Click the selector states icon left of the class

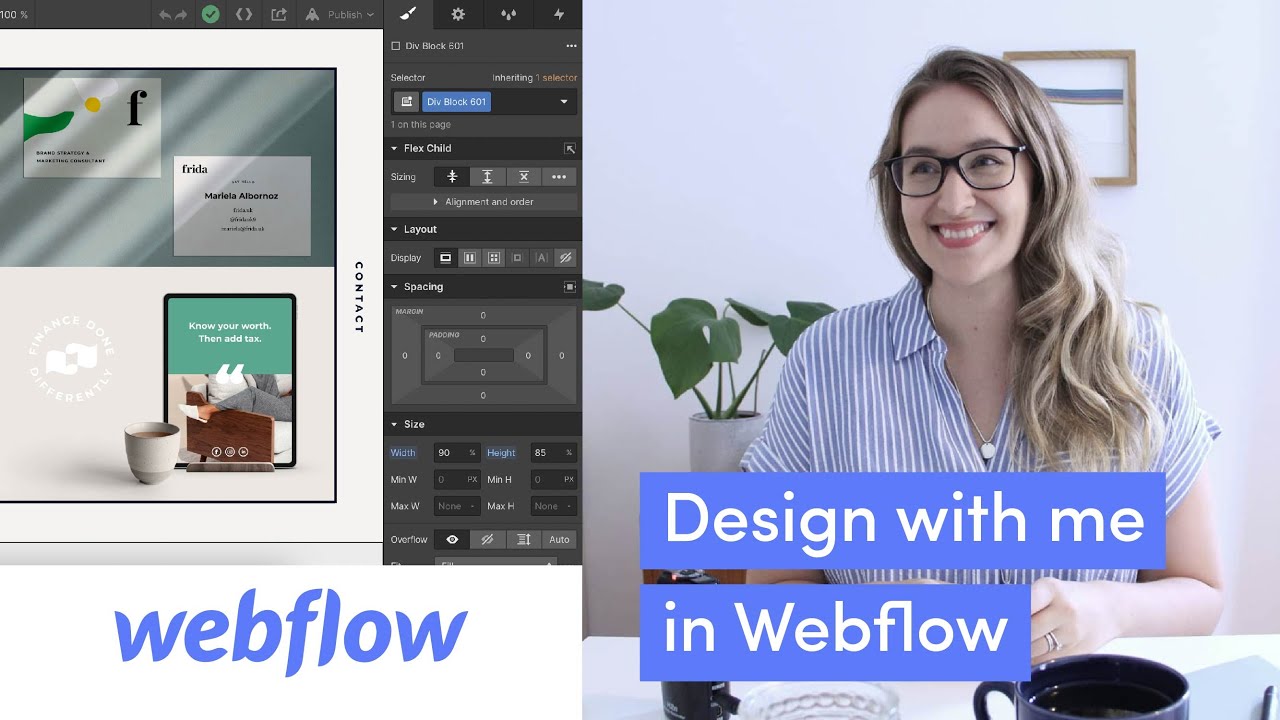406,102
